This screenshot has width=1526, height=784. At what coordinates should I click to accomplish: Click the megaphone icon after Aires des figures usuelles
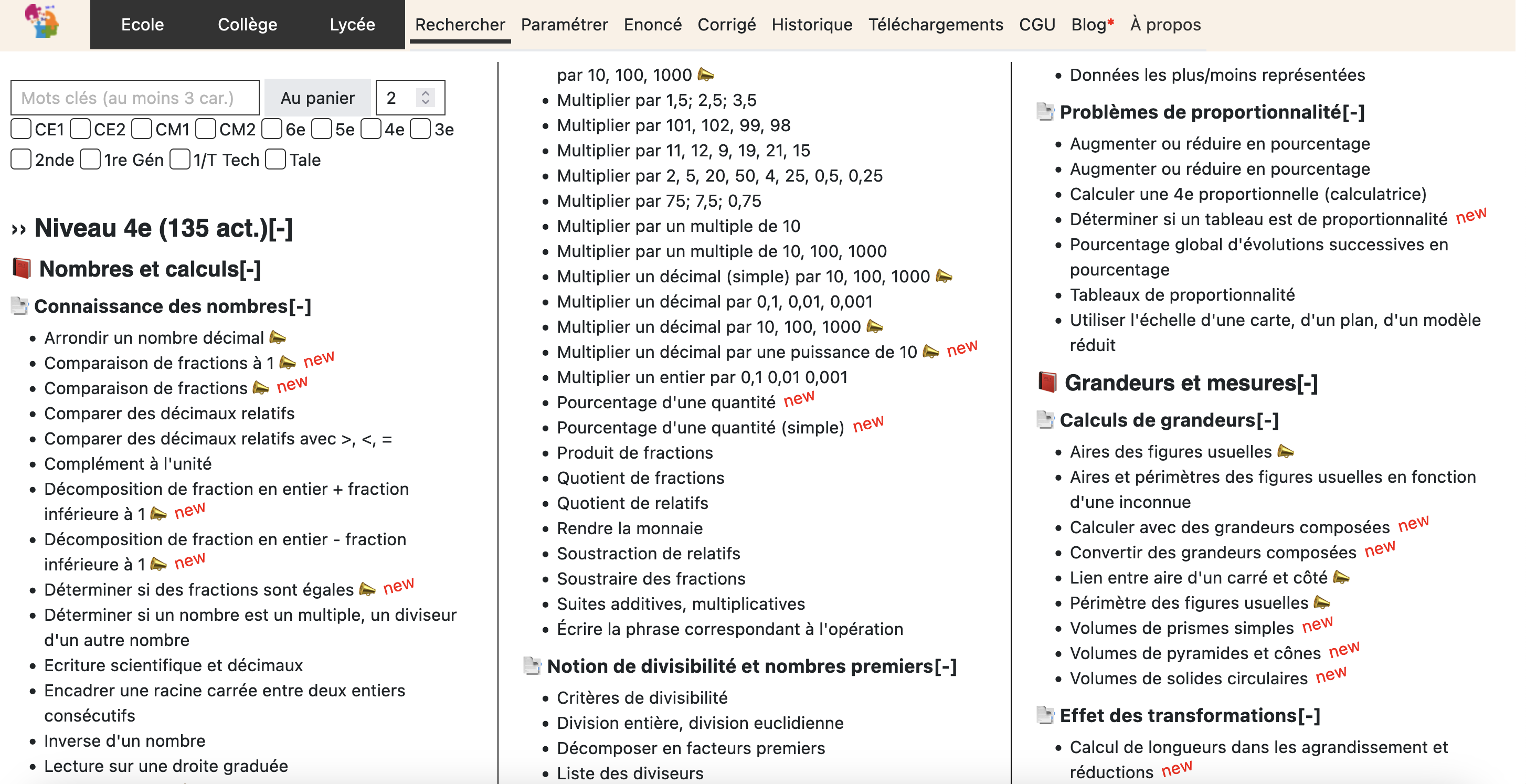[x=1286, y=451]
